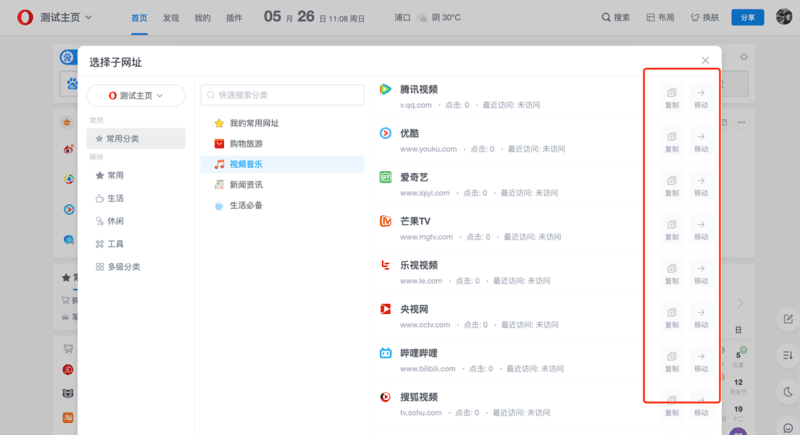Focus the 快速搜索分类 search field
800x435 pixels.
pos(283,95)
